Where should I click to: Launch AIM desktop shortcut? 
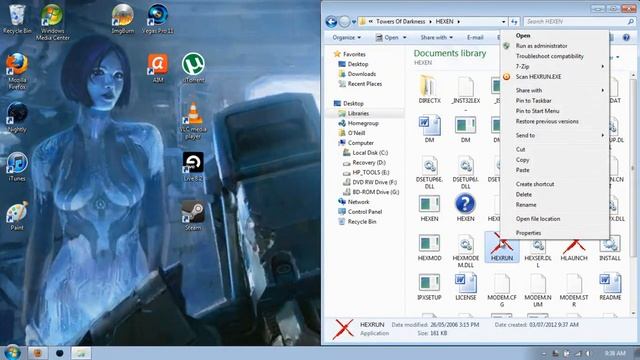[158, 69]
